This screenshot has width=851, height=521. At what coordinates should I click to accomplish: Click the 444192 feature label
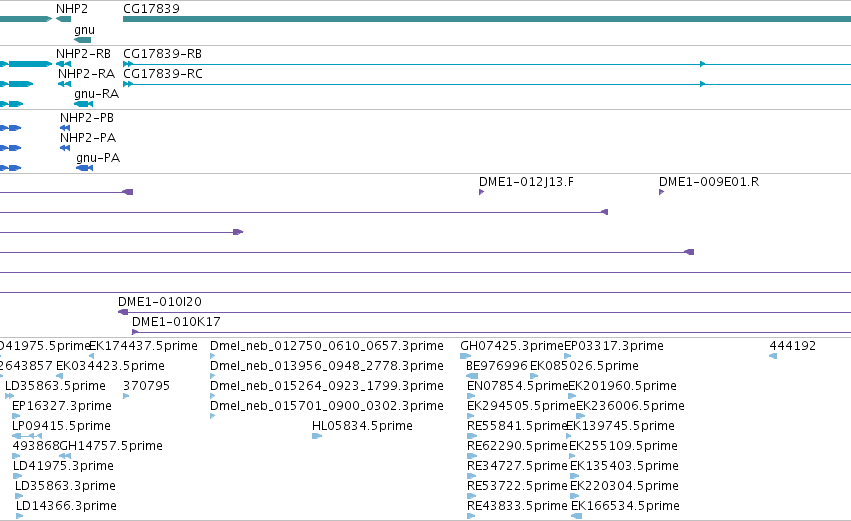click(792, 346)
